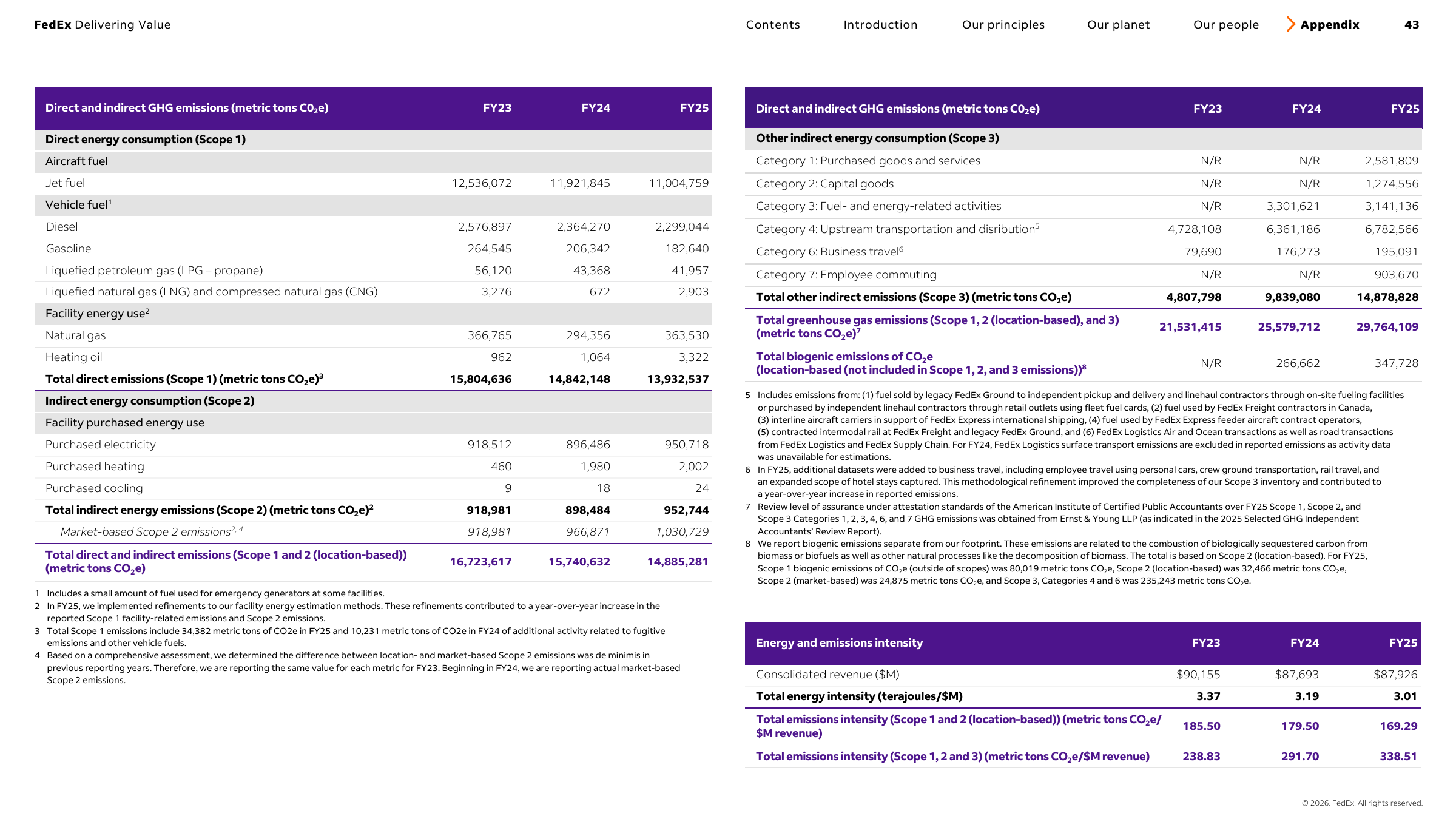Screen dimensions: 1456x819
Task: Select Purchased electricity FY25 value 950,718
Action: (x=687, y=445)
